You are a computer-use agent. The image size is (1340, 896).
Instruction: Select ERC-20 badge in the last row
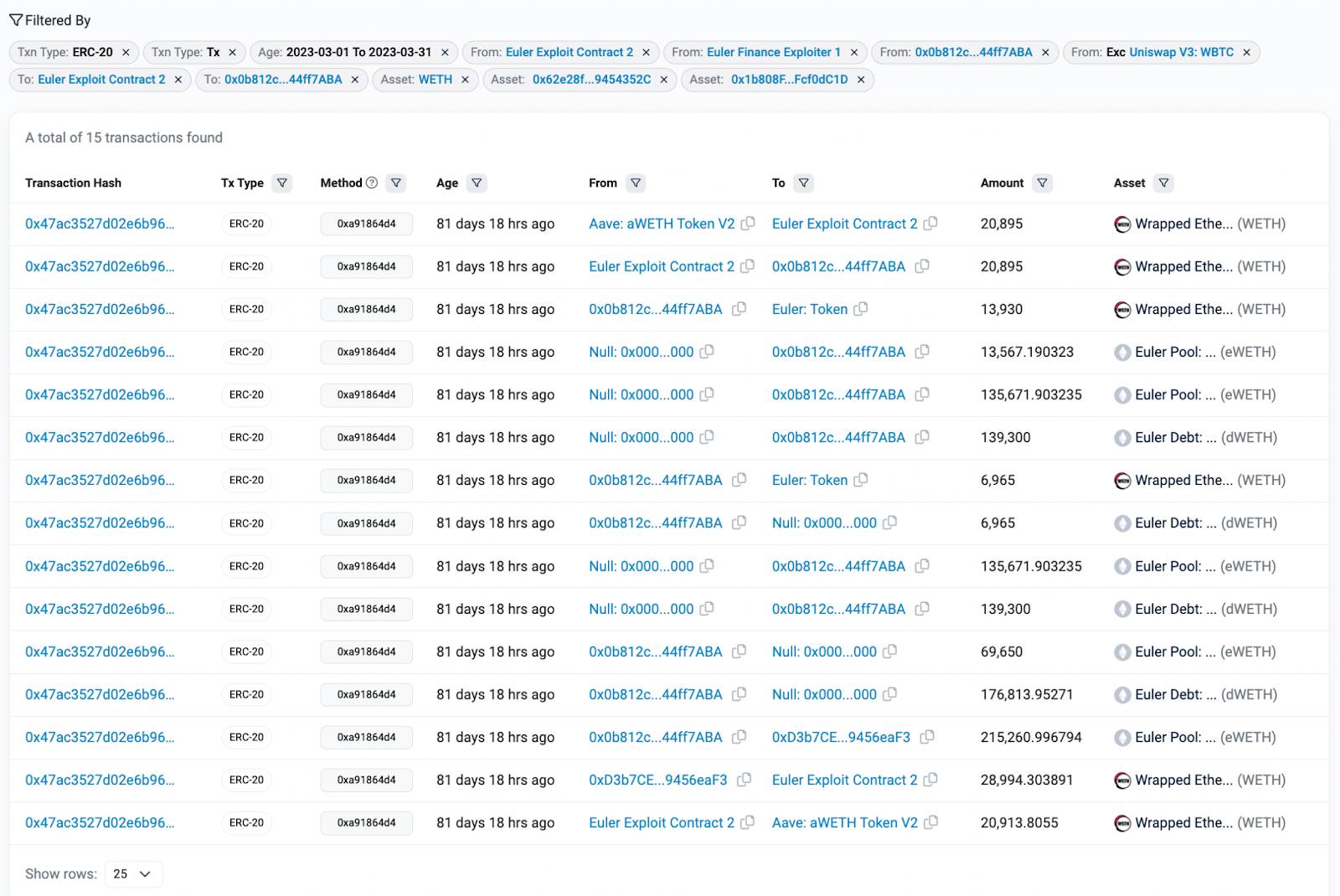click(246, 822)
